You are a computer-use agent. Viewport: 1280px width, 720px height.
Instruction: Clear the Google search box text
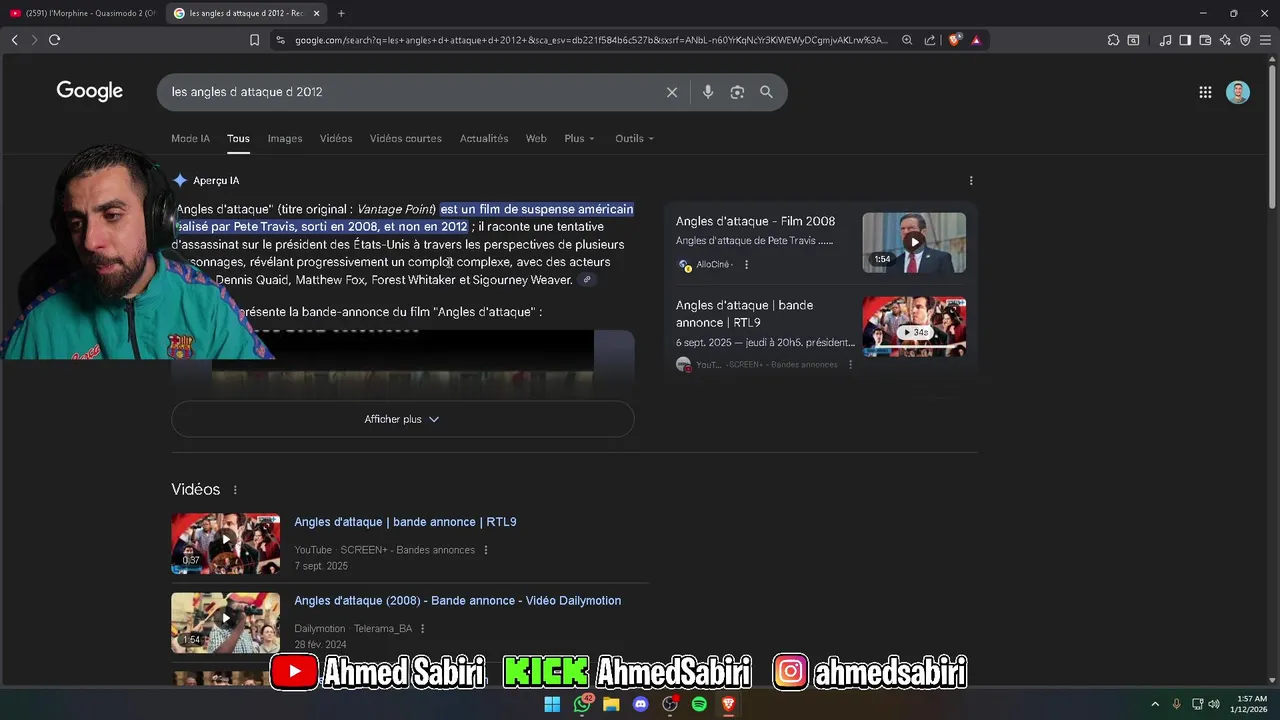point(672,92)
